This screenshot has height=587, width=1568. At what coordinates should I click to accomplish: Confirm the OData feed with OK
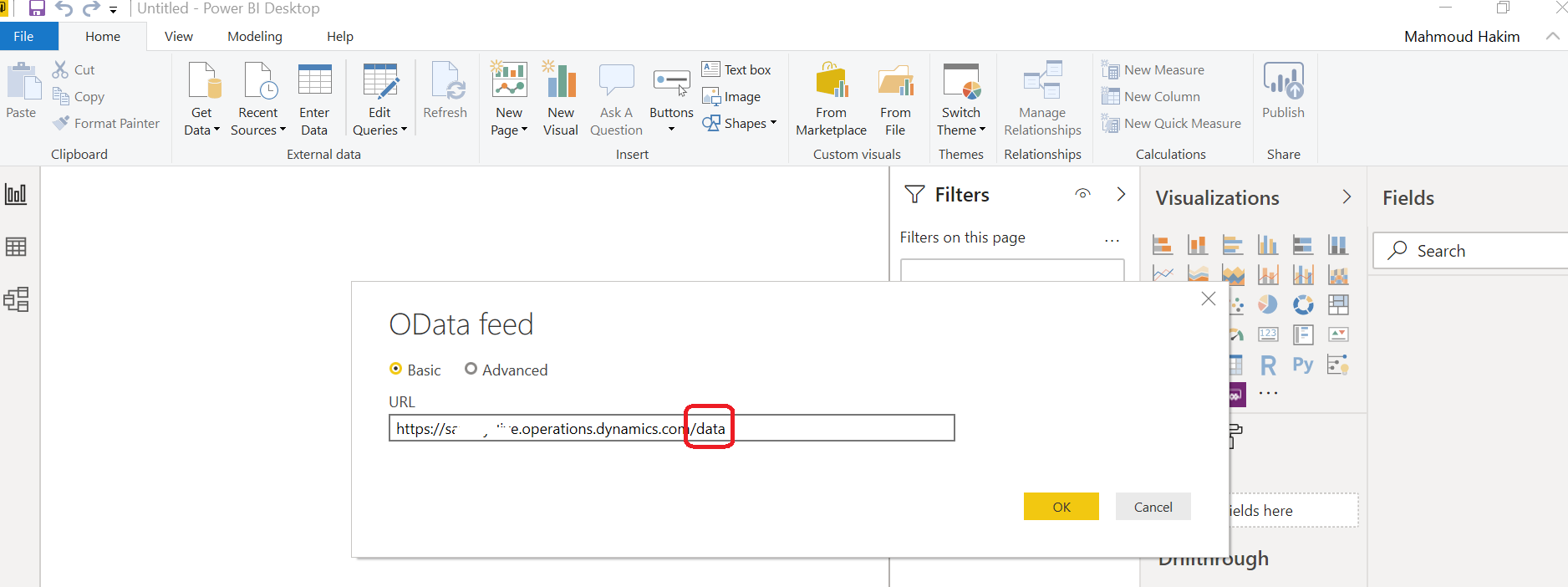click(1061, 507)
